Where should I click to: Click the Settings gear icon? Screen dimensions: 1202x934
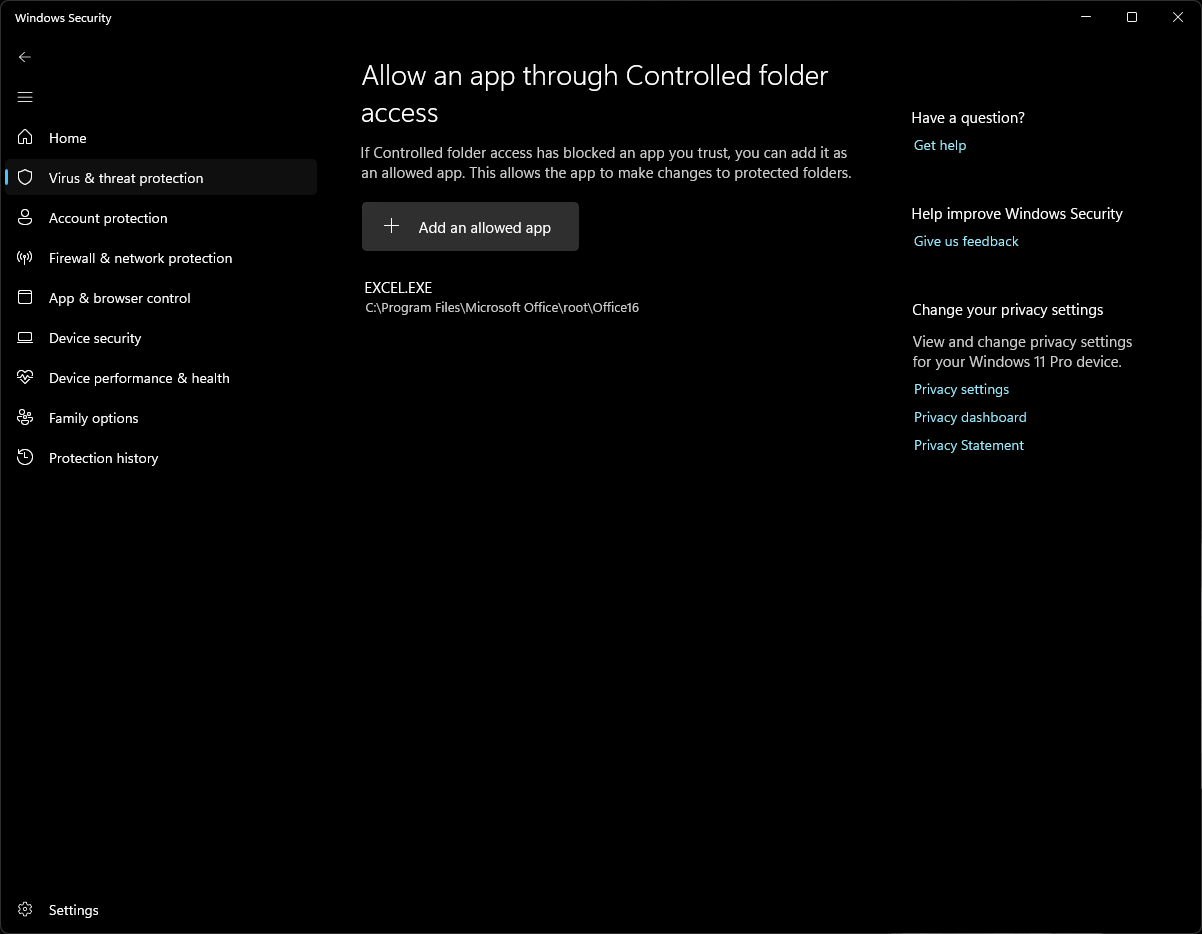[26, 910]
